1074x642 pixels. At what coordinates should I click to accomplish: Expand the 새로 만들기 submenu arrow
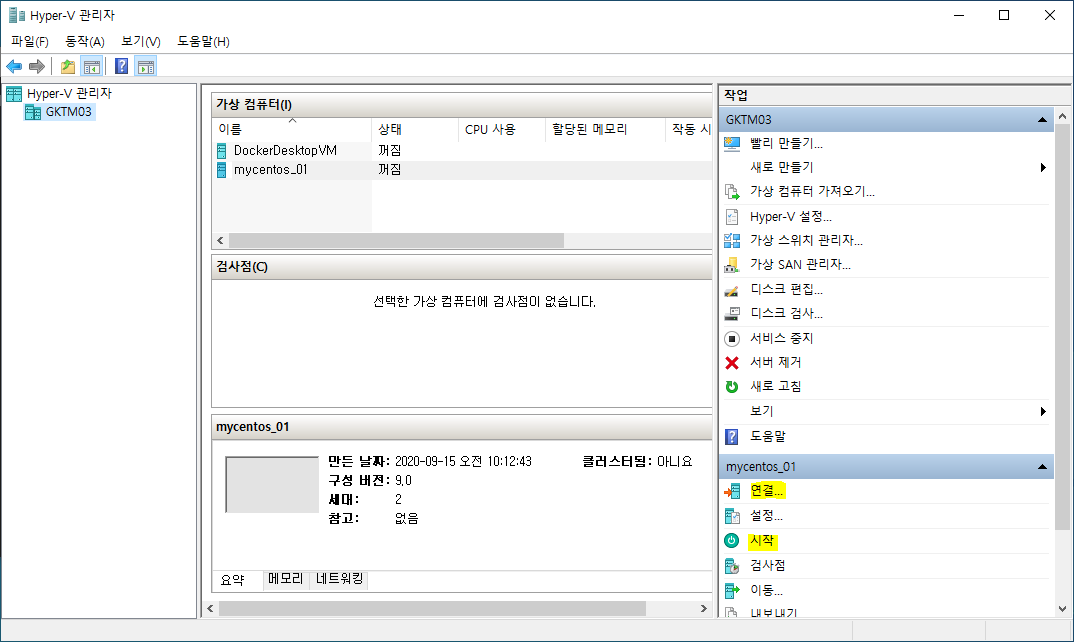point(1042,168)
